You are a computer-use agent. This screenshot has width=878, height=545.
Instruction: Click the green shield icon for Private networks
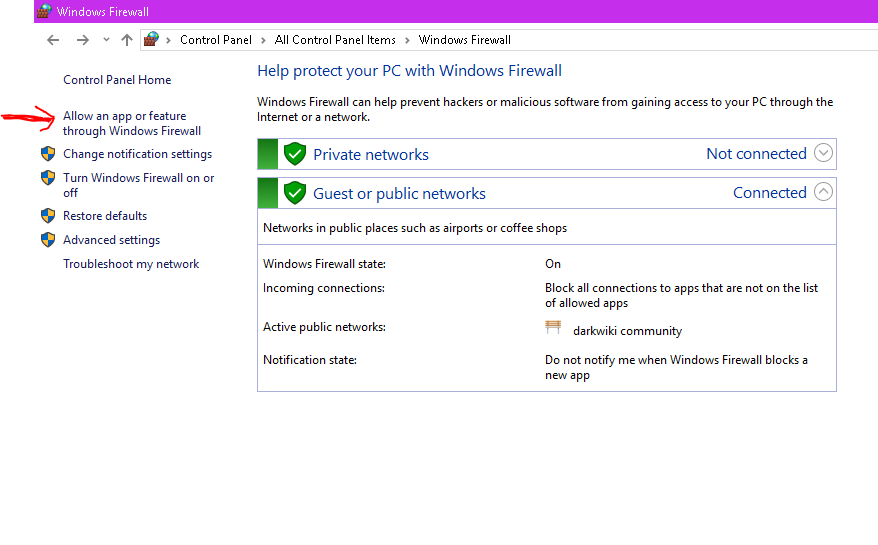pyautogui.click(x=295, y=153)
